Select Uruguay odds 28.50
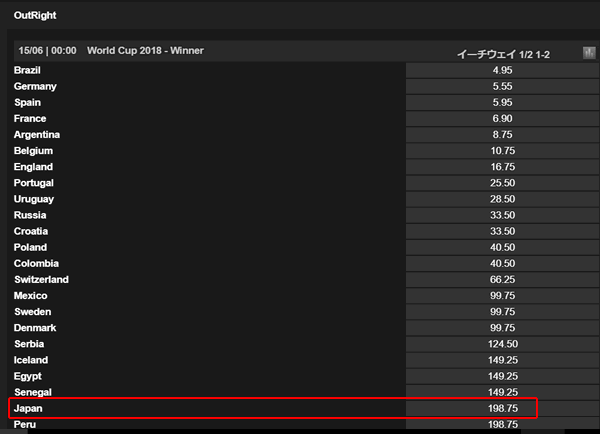The image size is (600, 434). pos(502,199)
